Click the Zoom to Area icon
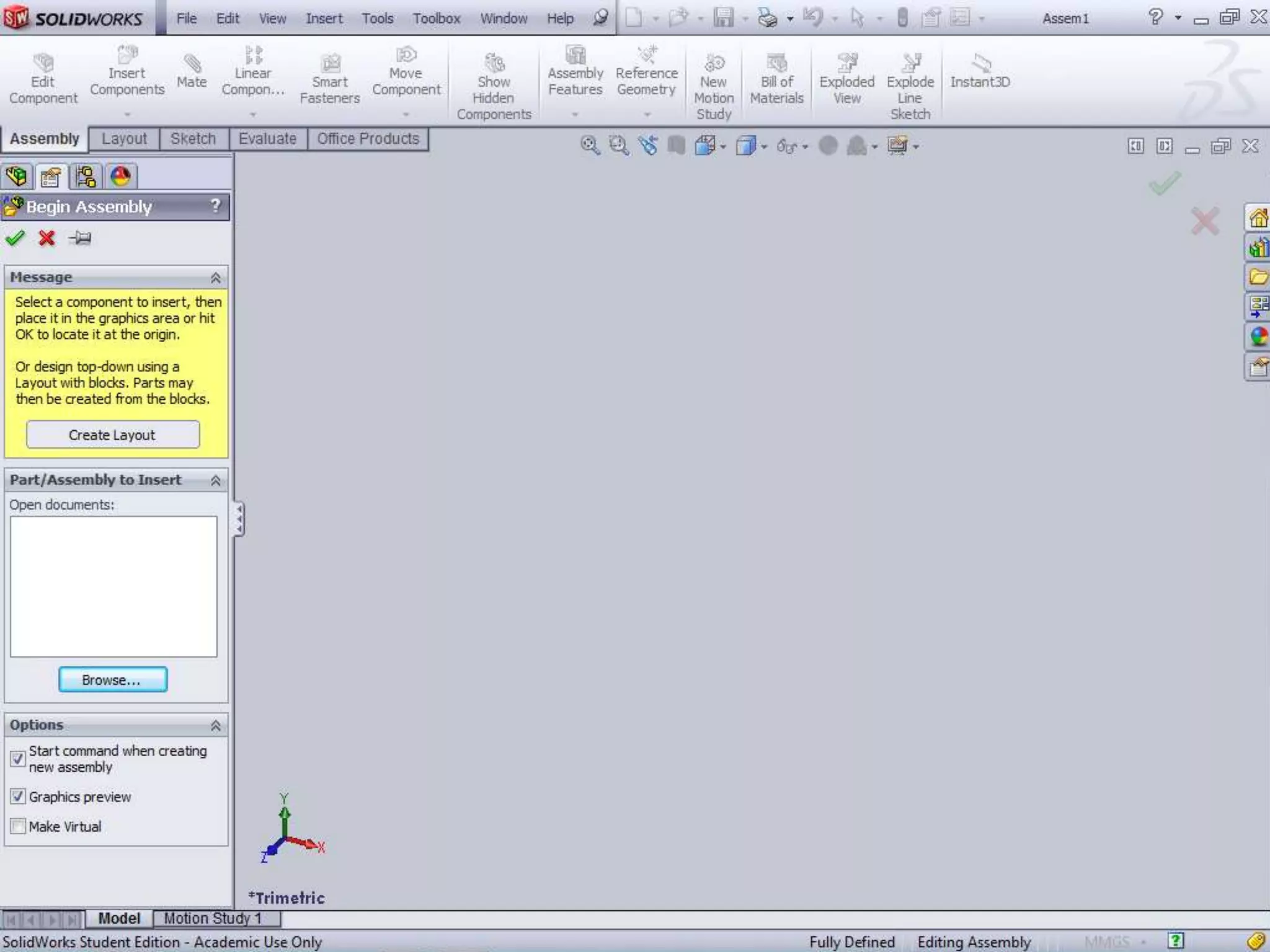The image size is (1270, 952). point(618,146)
